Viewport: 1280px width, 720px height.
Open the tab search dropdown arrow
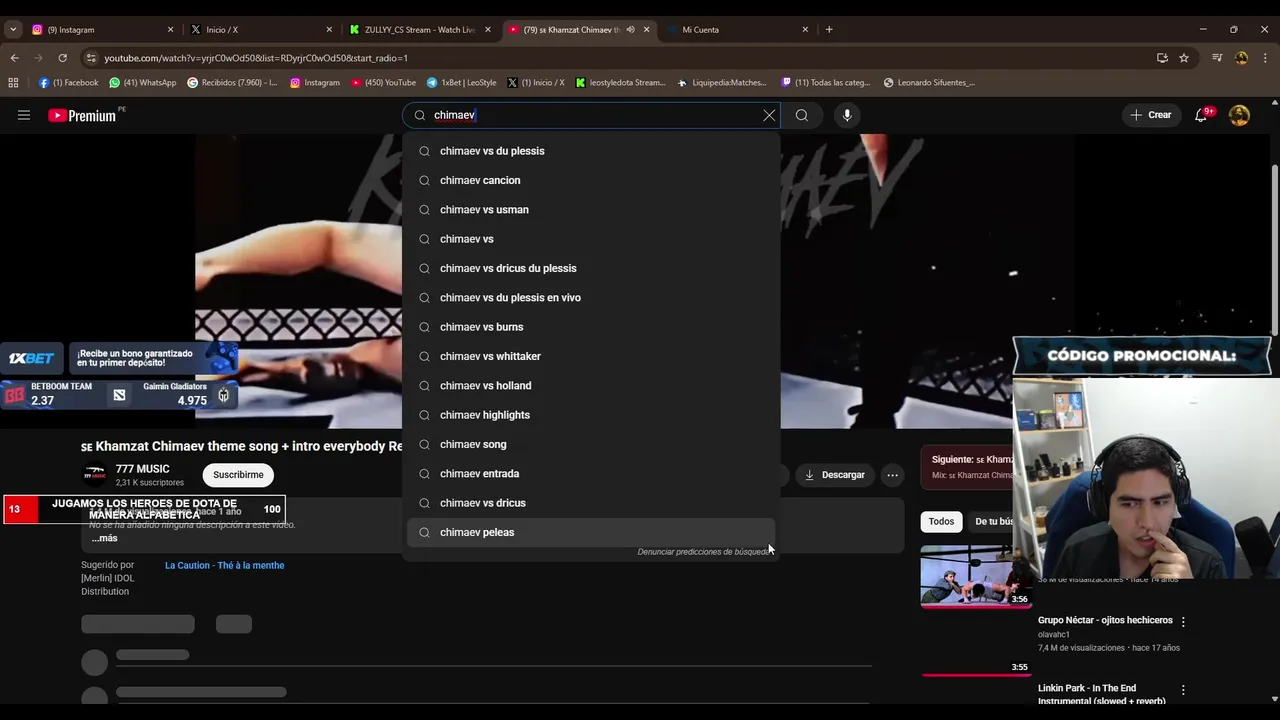click(x=13, y=30)
